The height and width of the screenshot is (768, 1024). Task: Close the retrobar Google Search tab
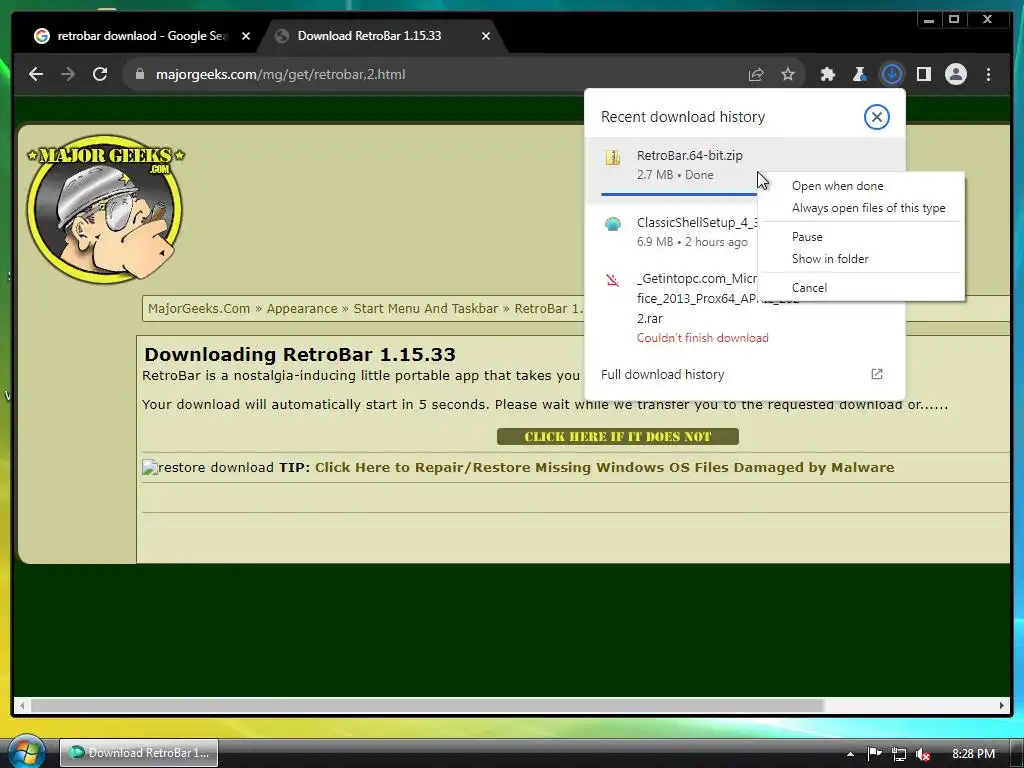[x=246, y=36]
